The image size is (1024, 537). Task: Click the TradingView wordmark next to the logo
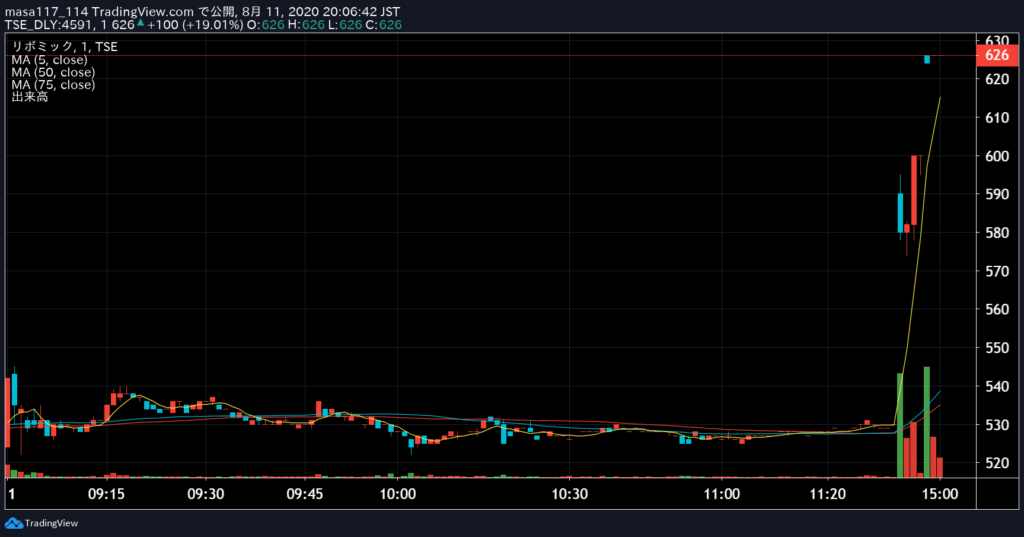[x=51, y=523]
